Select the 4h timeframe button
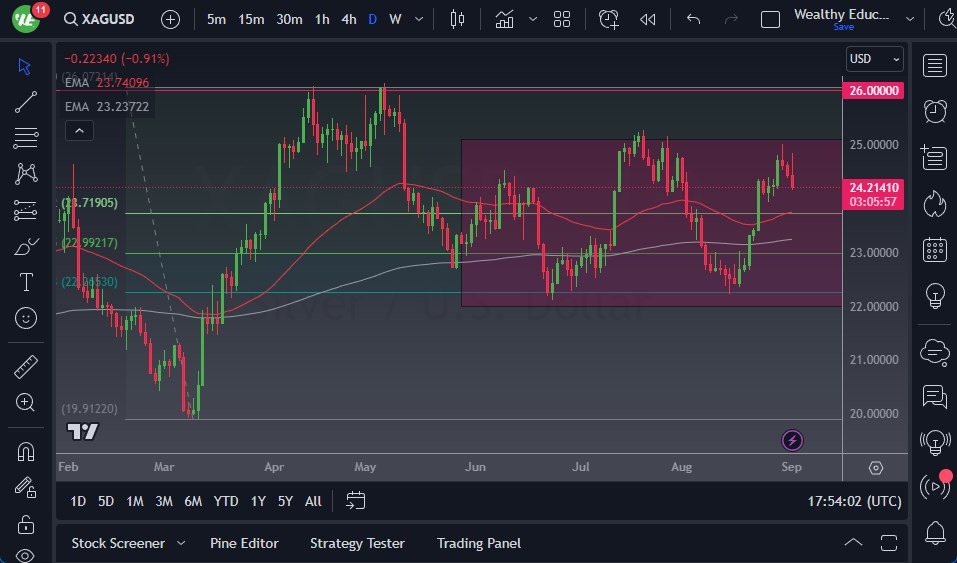 pyautogui.click(x=348, y=19)
